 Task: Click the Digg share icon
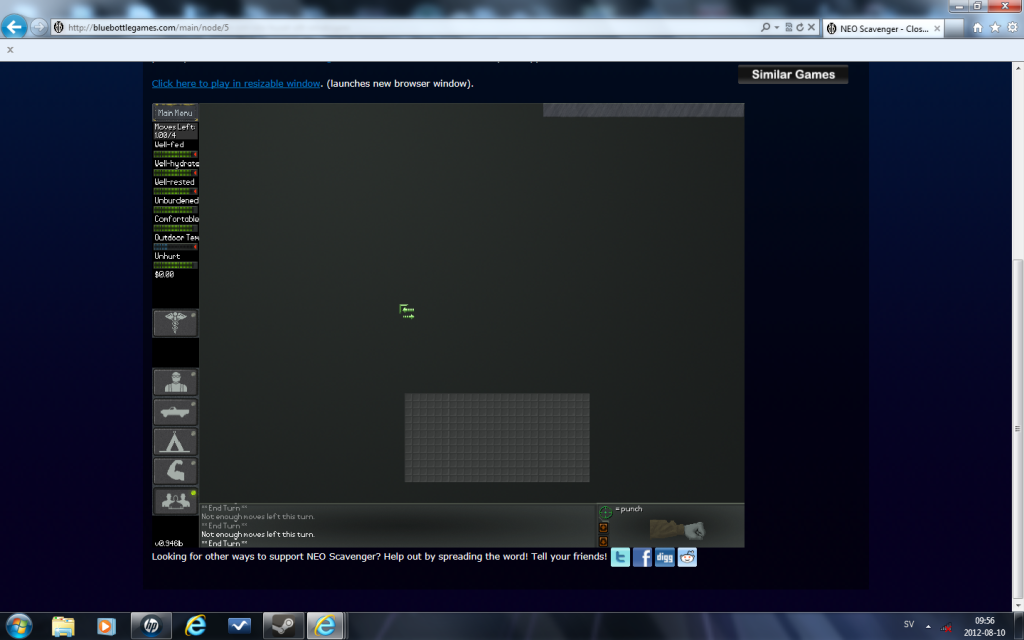point(664,558)
